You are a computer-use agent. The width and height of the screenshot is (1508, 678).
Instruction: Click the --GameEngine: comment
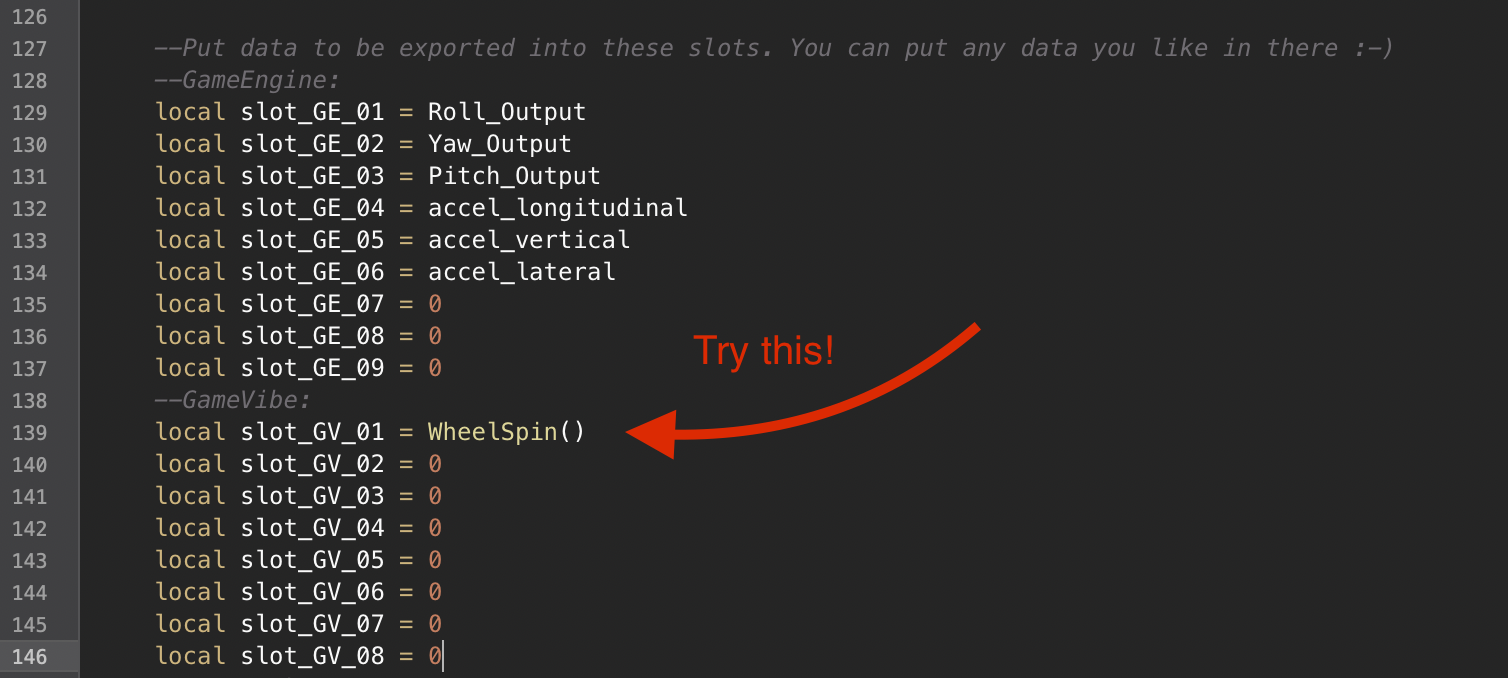(x=247, y=81)
